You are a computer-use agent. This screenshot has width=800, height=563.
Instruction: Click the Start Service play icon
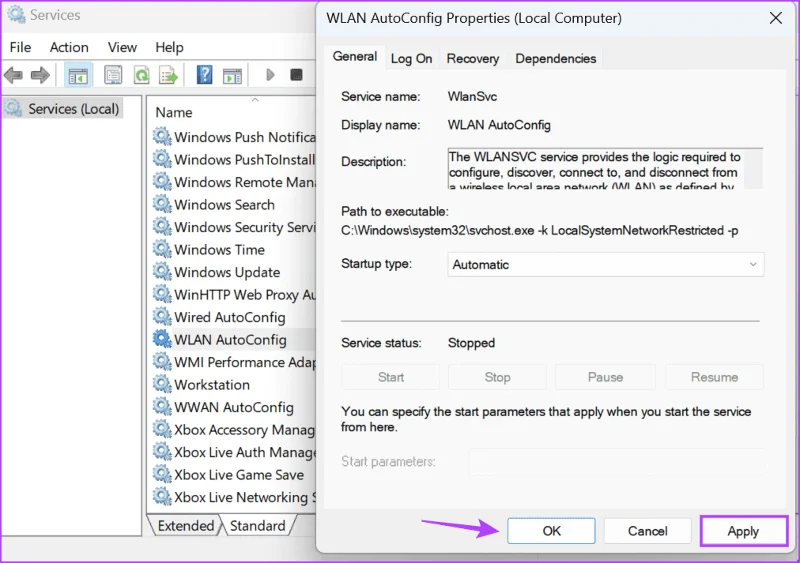(x=270, y=75)
